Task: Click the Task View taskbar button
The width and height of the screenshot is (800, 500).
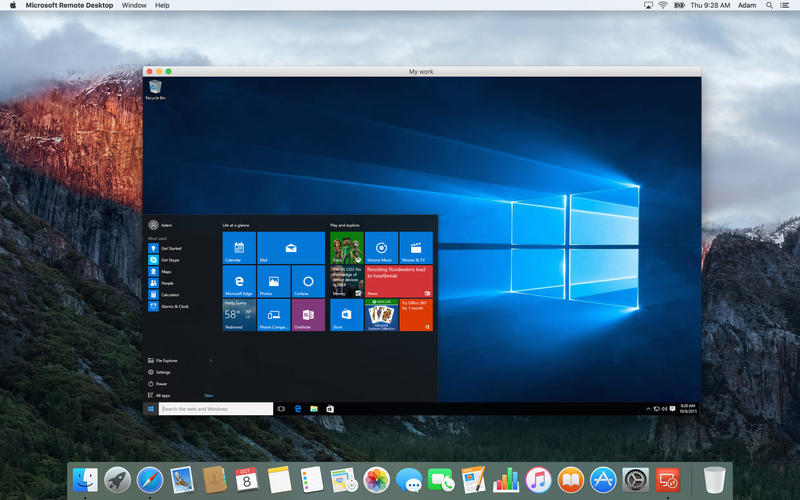Action: [281, 409]
